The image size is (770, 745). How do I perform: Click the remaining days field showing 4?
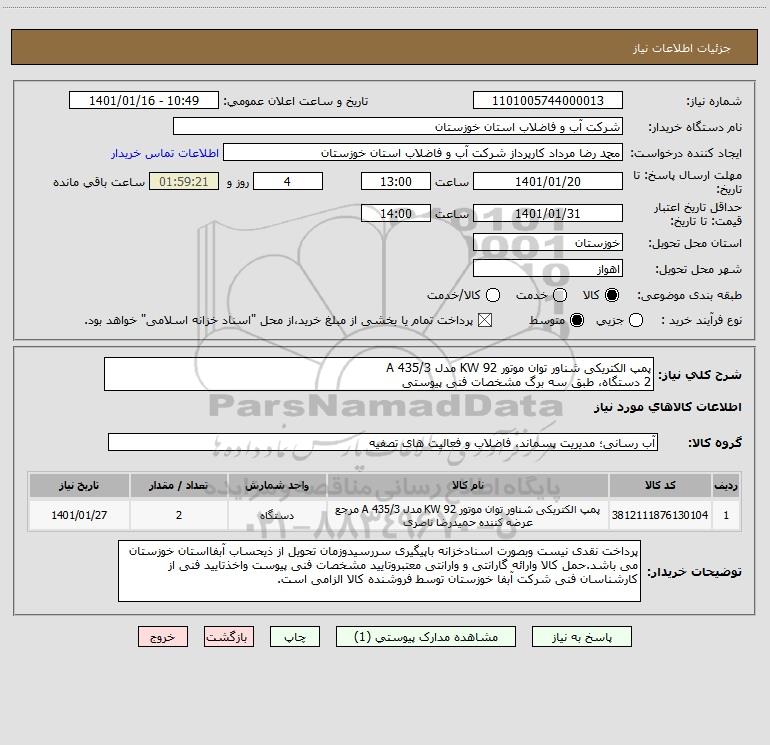pyautogui.click(x=288, y=181)
